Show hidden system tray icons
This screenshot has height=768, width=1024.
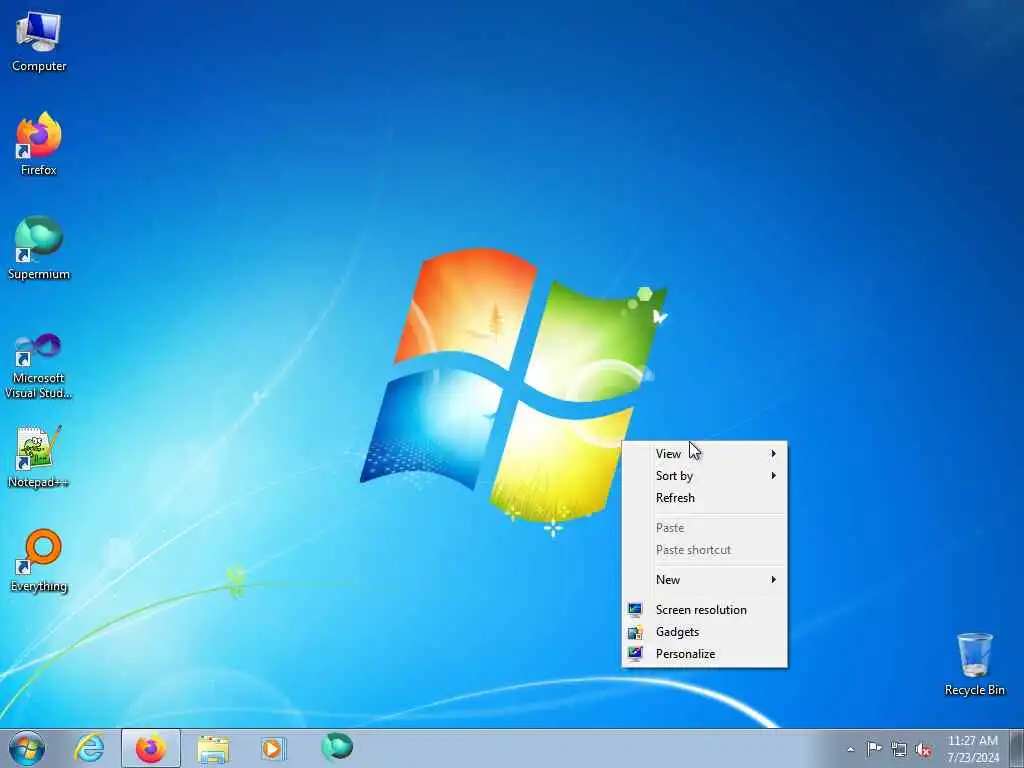click(x=850, y=750)
